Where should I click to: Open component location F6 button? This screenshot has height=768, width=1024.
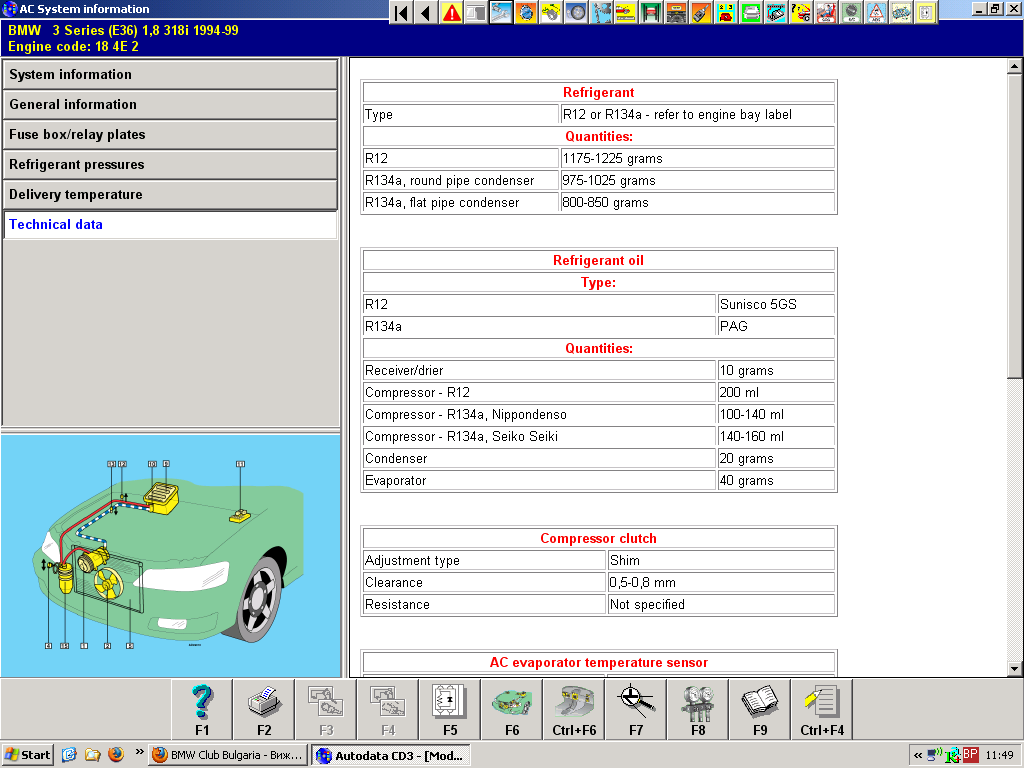click(512, 709)
